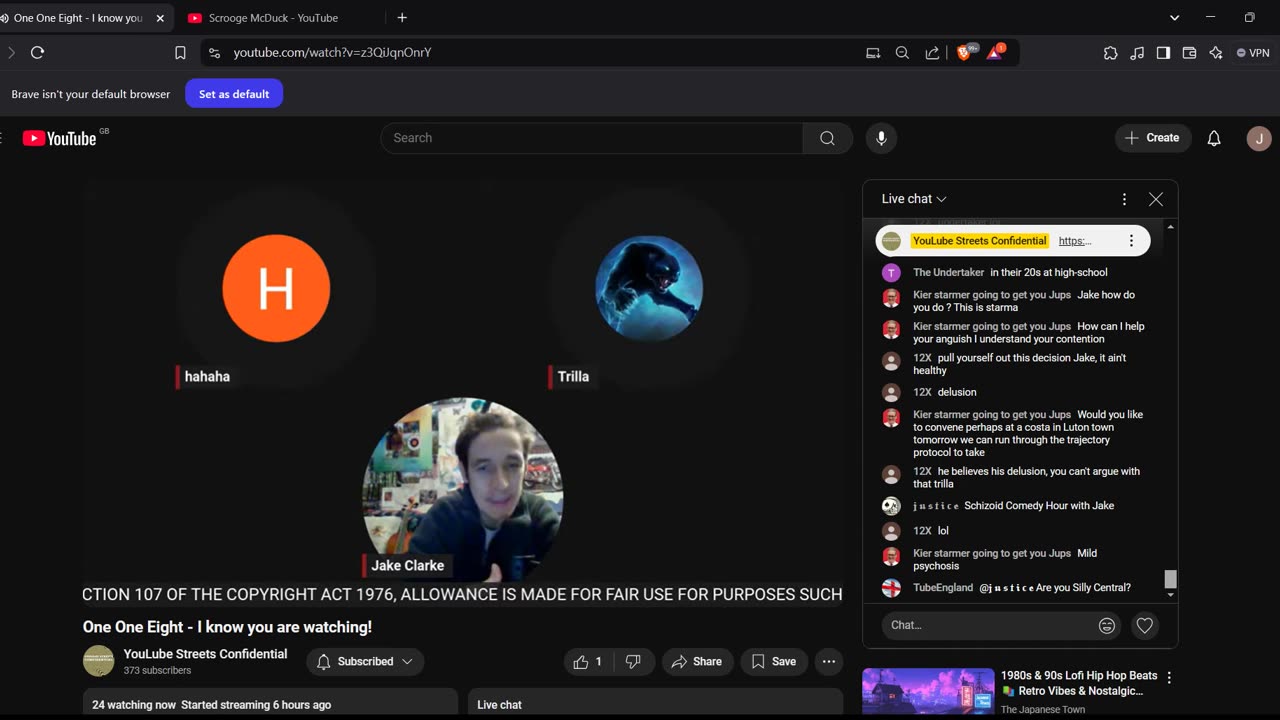
Task: Open YouLube Streets Confidential channel name
Action: click(205, 654)
